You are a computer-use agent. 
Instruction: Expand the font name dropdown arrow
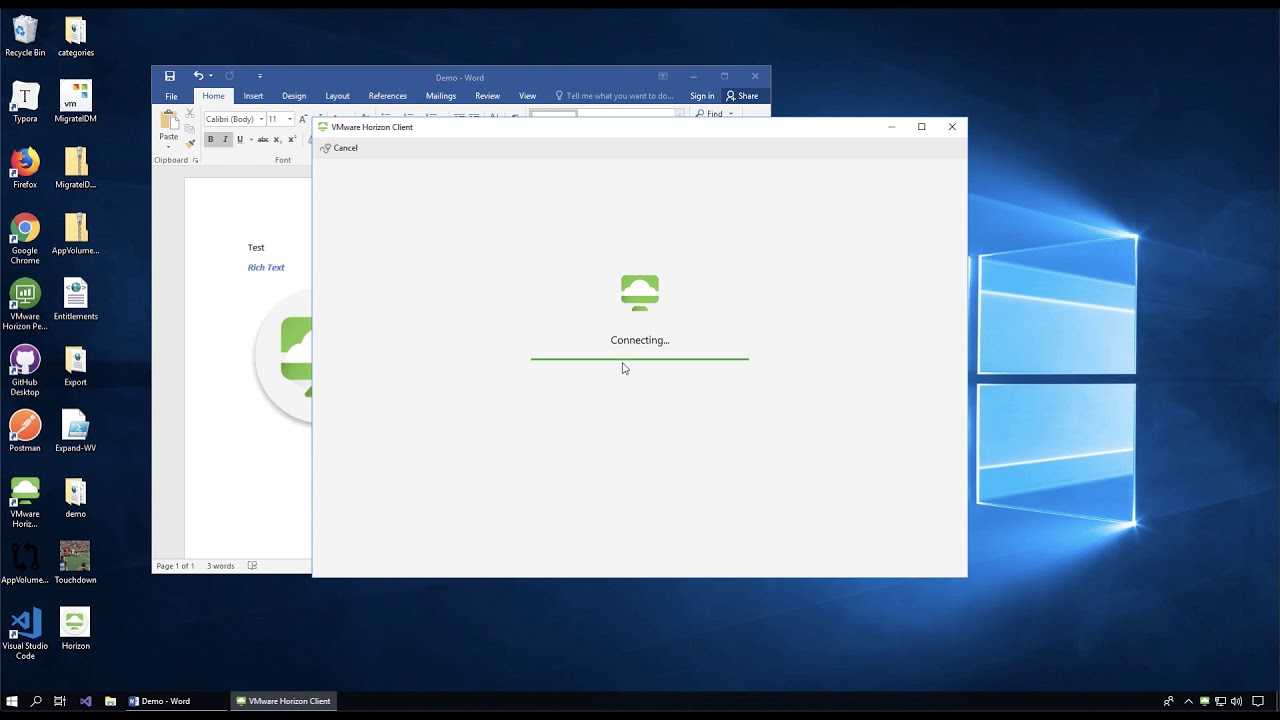tap(261, 119)
